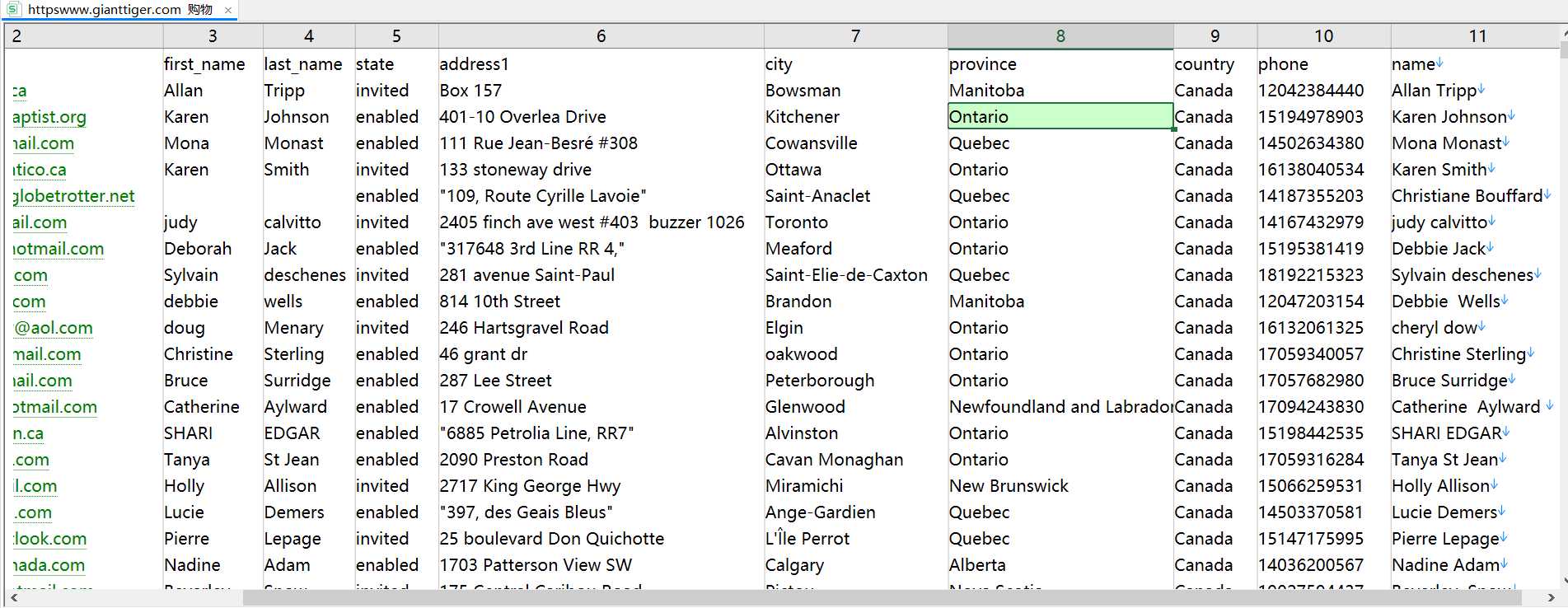
Task: Select the selected Ontario cell for Kitchener
Action: click(1060, 117)
